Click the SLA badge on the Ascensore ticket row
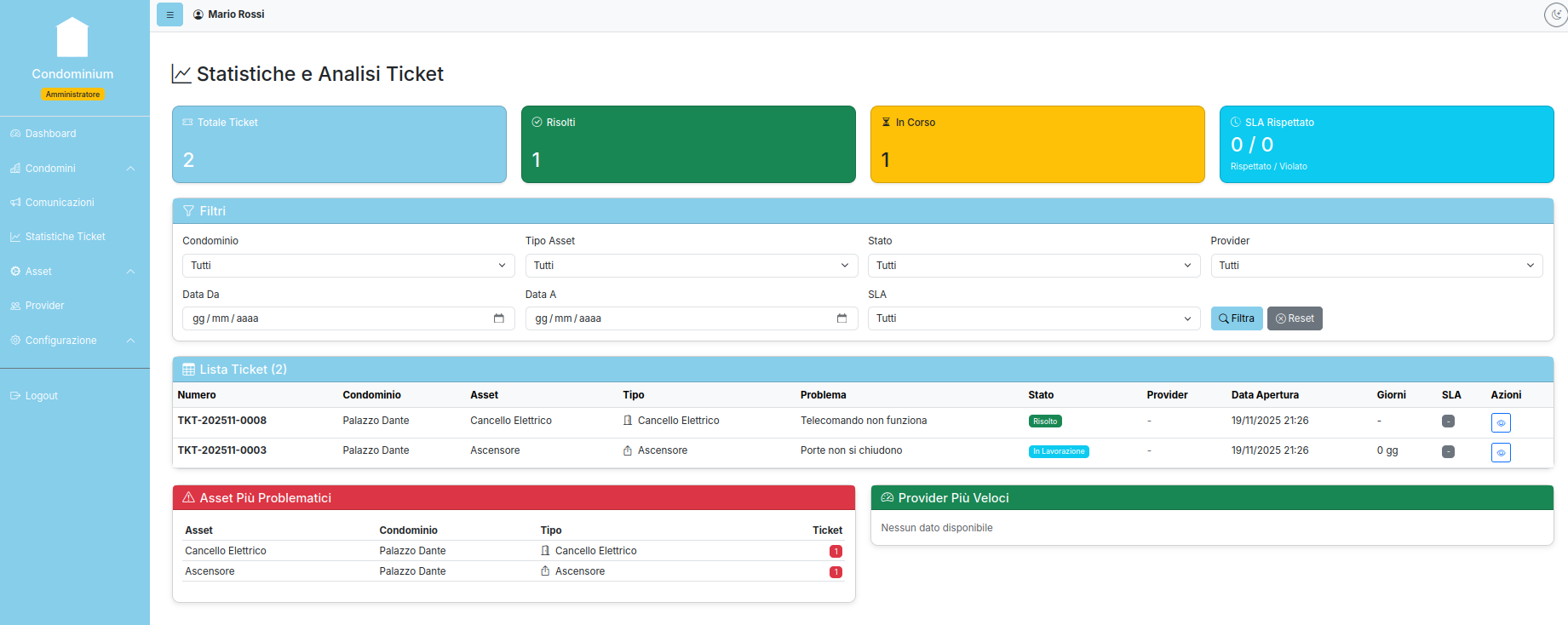Viewport: 1568px width, 625px height. 1447,451
